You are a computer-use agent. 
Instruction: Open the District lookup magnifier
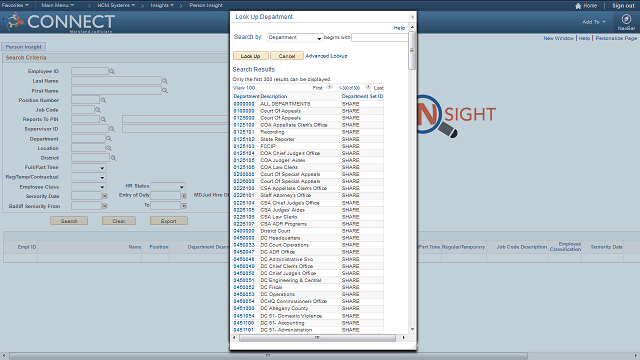113,158
